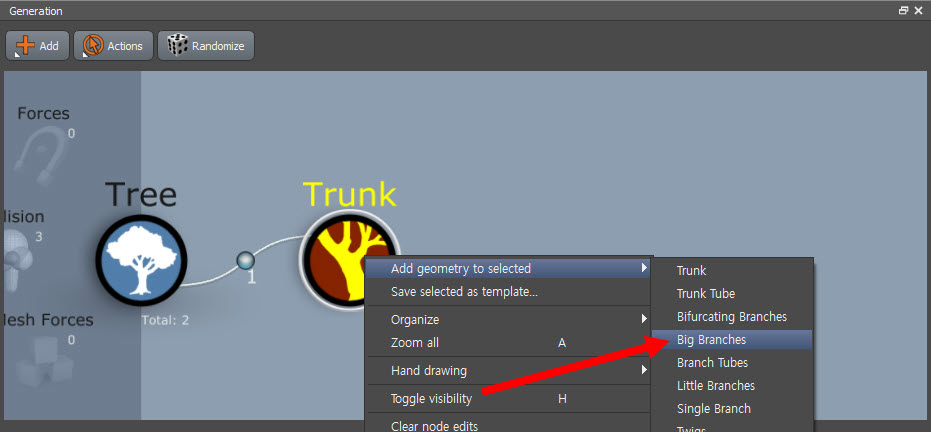931x432 pixels.
Task: Choose Zoom all in context menu
Action: tap(508, 342)
